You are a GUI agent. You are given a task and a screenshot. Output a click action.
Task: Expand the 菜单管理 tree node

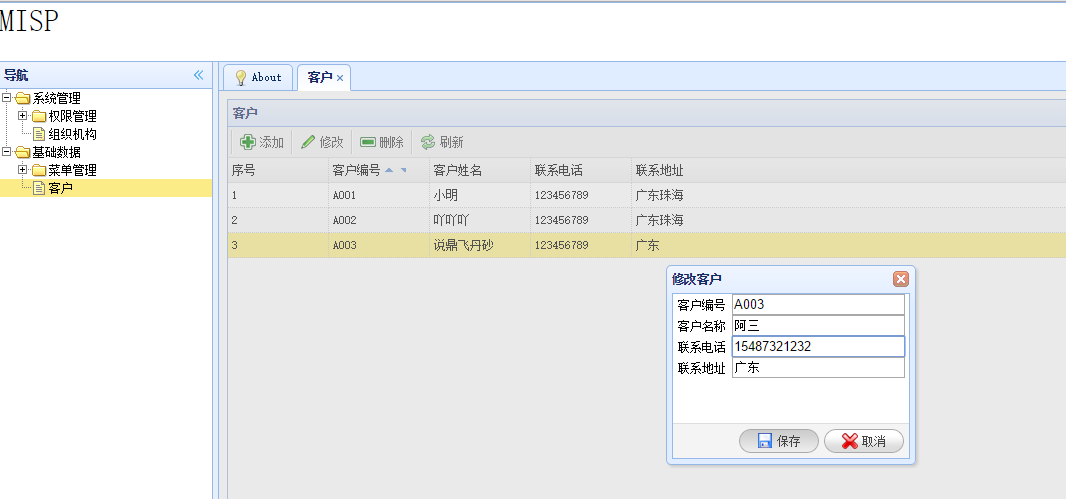pos(22,169)
